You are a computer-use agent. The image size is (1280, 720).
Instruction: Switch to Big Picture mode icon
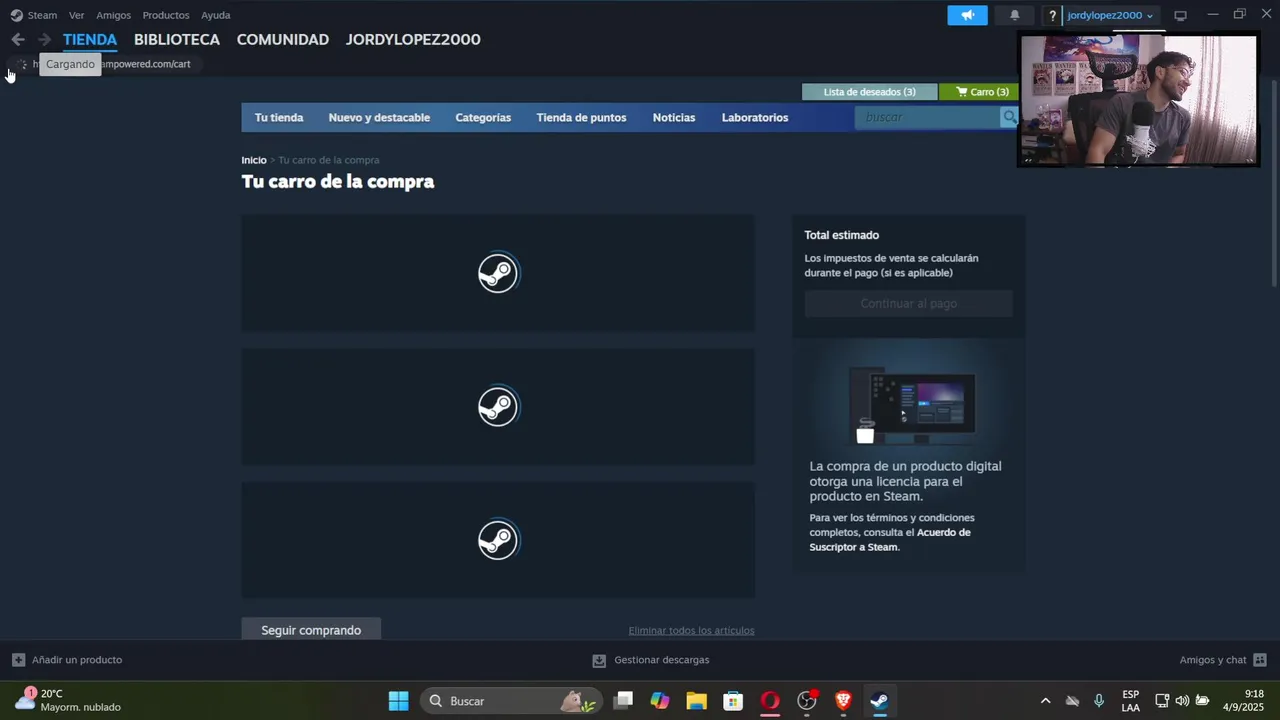(x=1180, y=15)
